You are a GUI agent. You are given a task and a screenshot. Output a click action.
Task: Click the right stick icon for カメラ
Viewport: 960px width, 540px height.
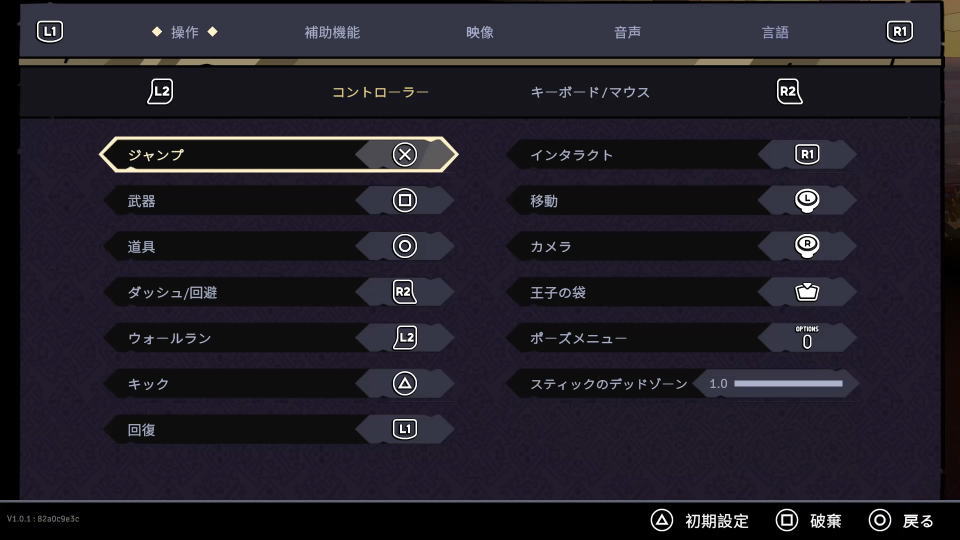(x=807, y=246)
